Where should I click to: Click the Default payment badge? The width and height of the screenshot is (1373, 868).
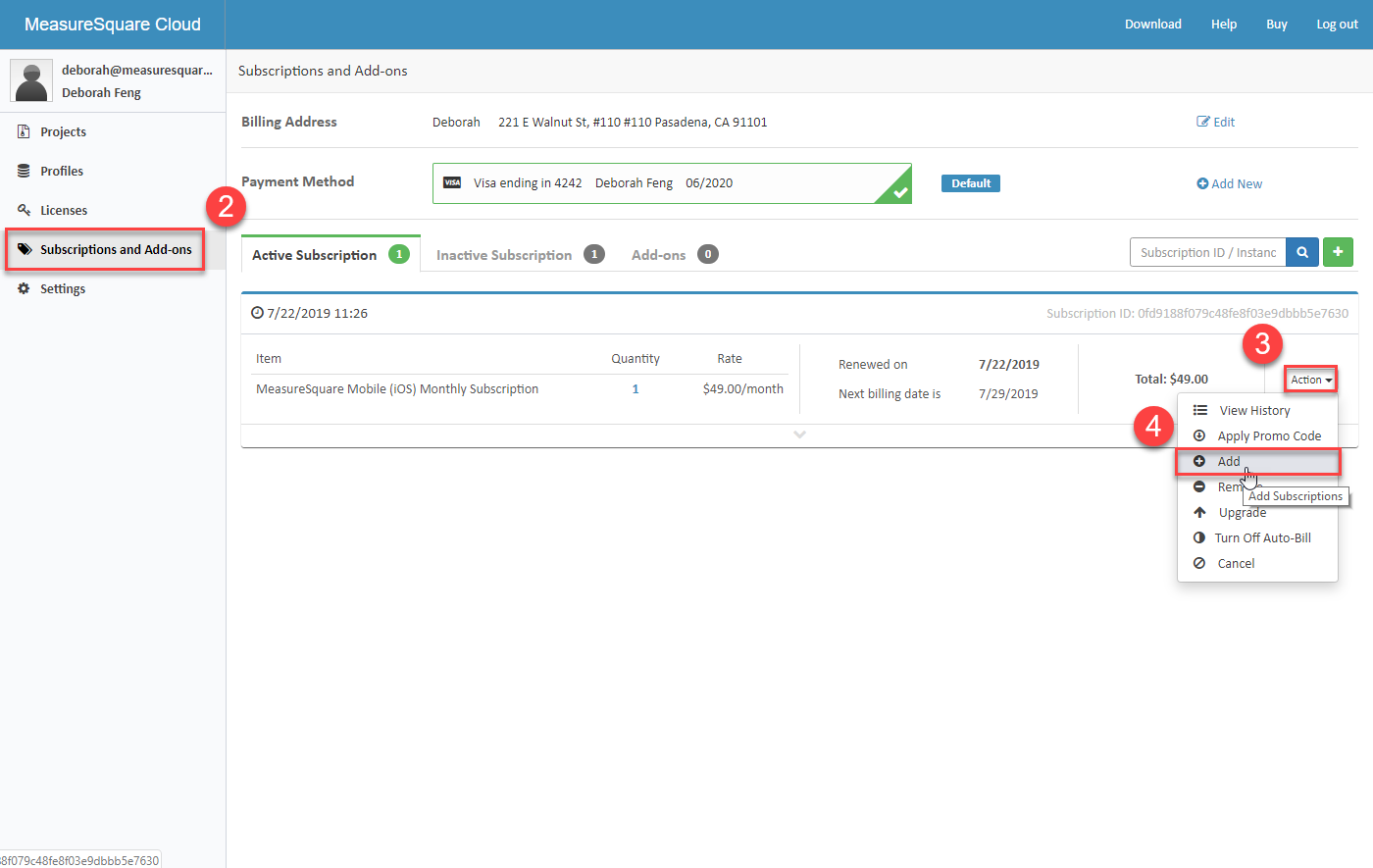click(x=971, y=183)
